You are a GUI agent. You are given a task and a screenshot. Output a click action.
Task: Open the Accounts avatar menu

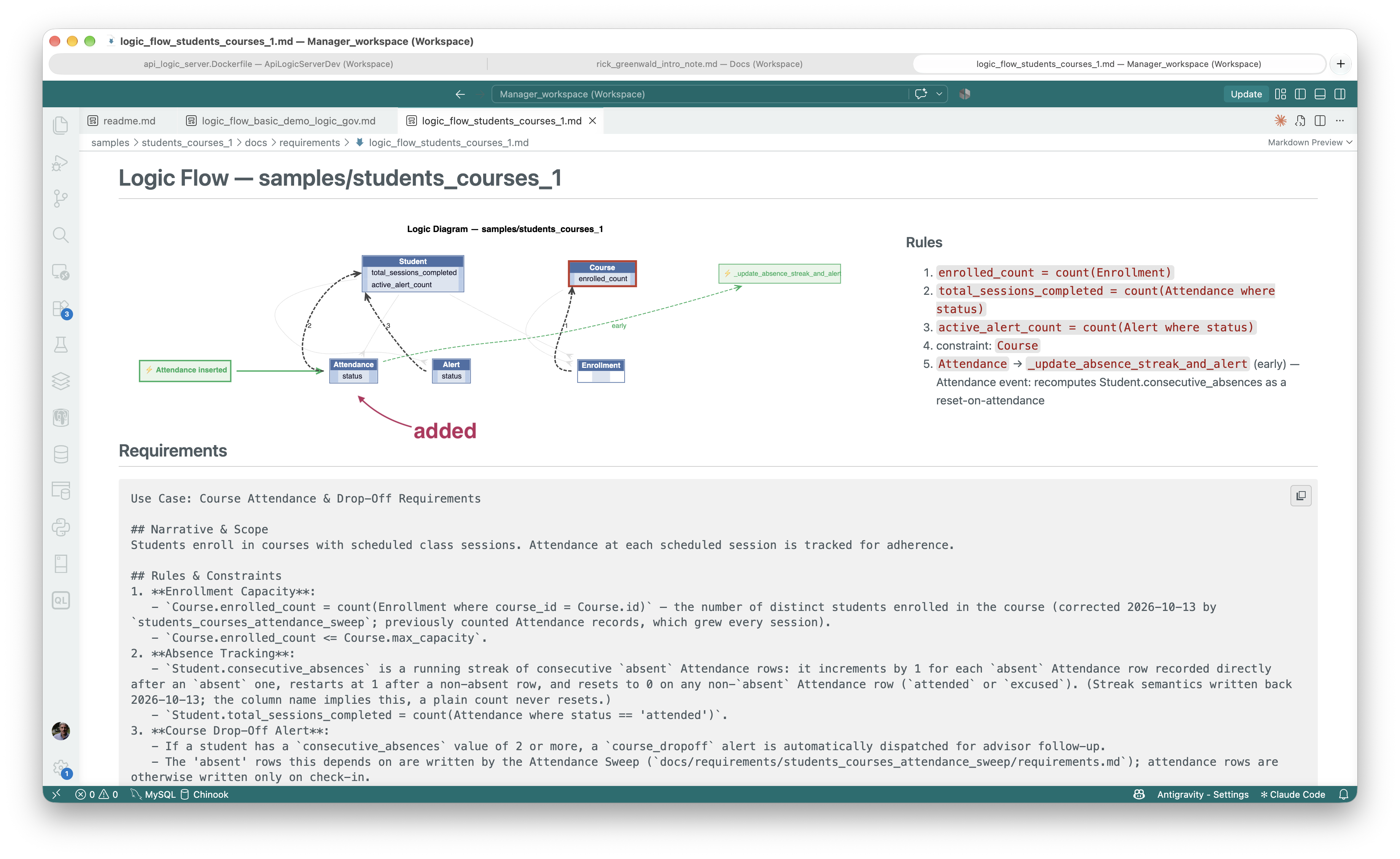pos(61,731)
